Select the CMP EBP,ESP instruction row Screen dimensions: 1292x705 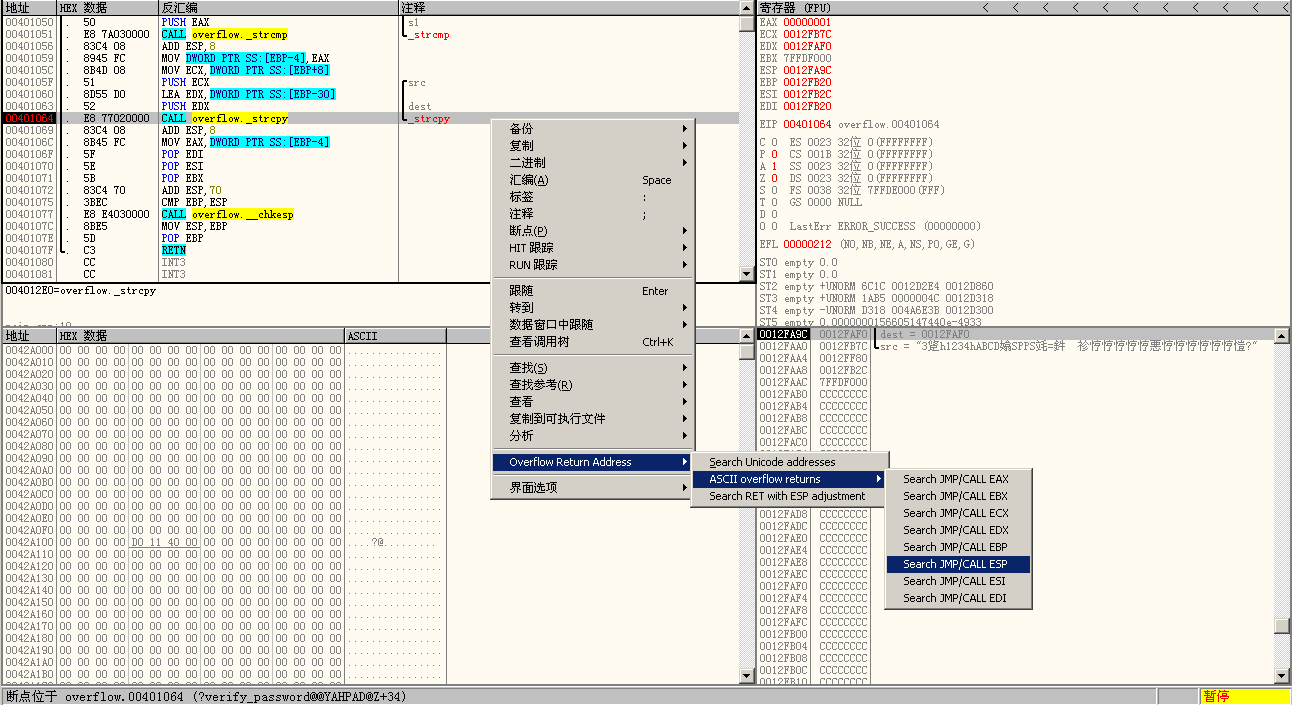[370, 202]
